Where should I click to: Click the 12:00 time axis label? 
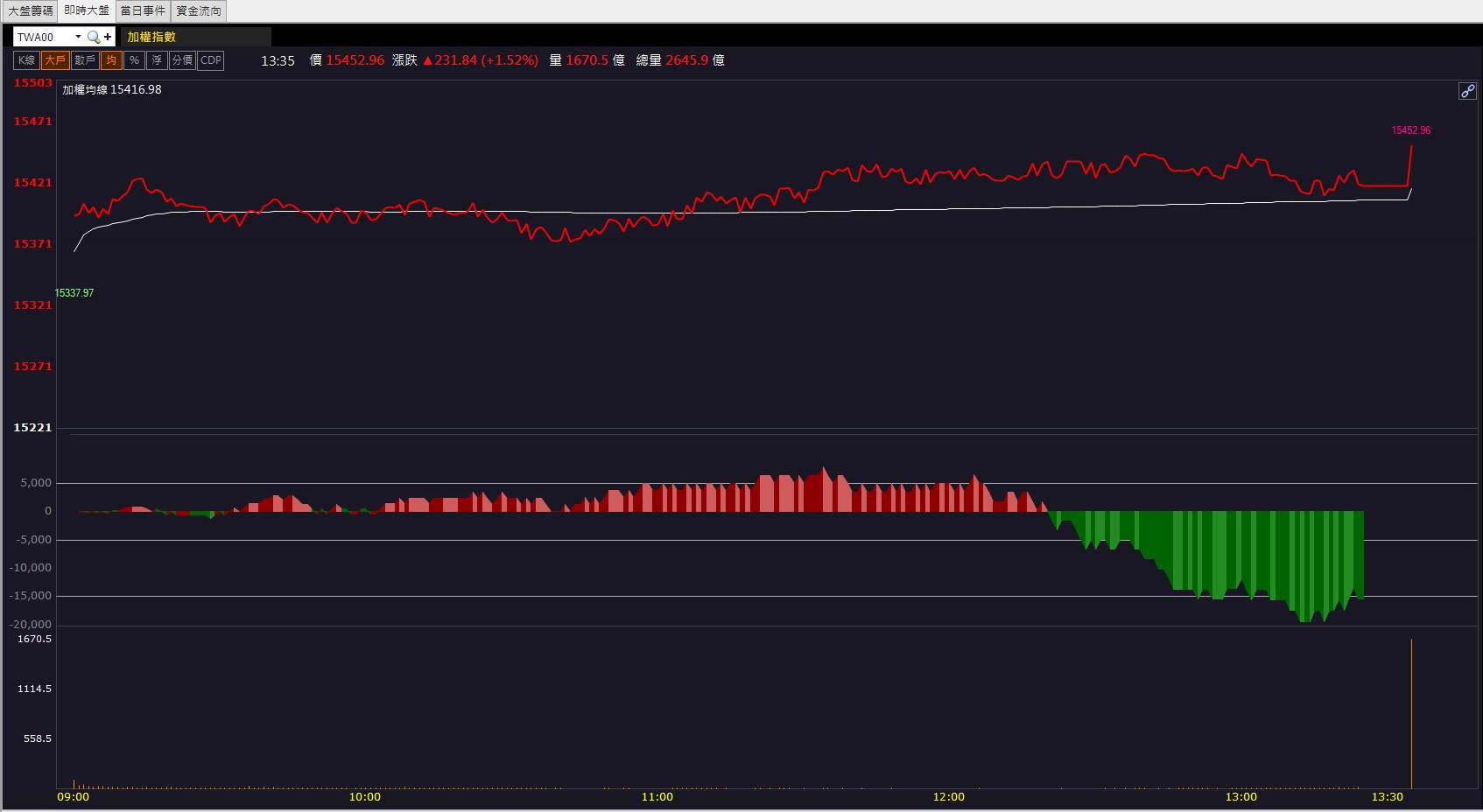click(949, 797)
